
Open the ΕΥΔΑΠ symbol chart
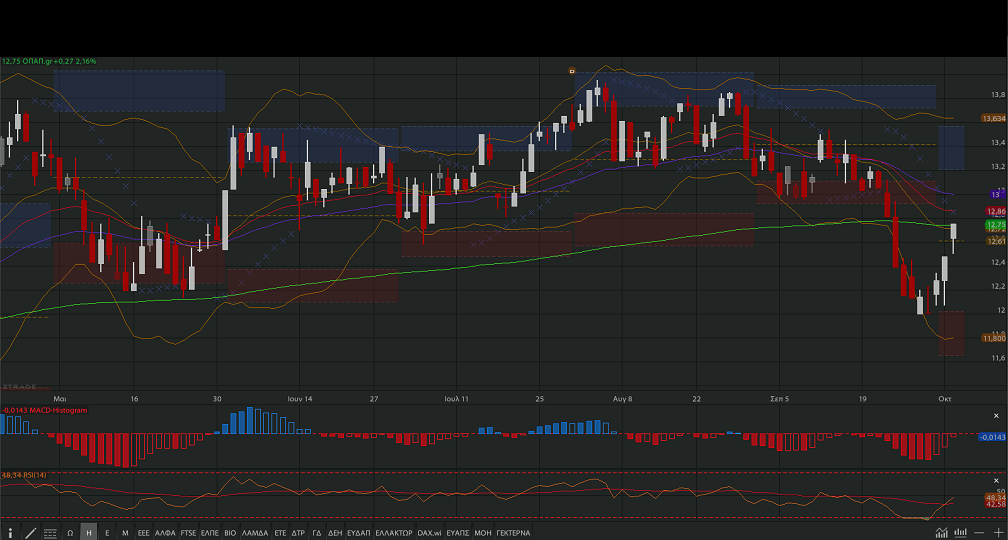pyautogui.click(x=359, y=533)
